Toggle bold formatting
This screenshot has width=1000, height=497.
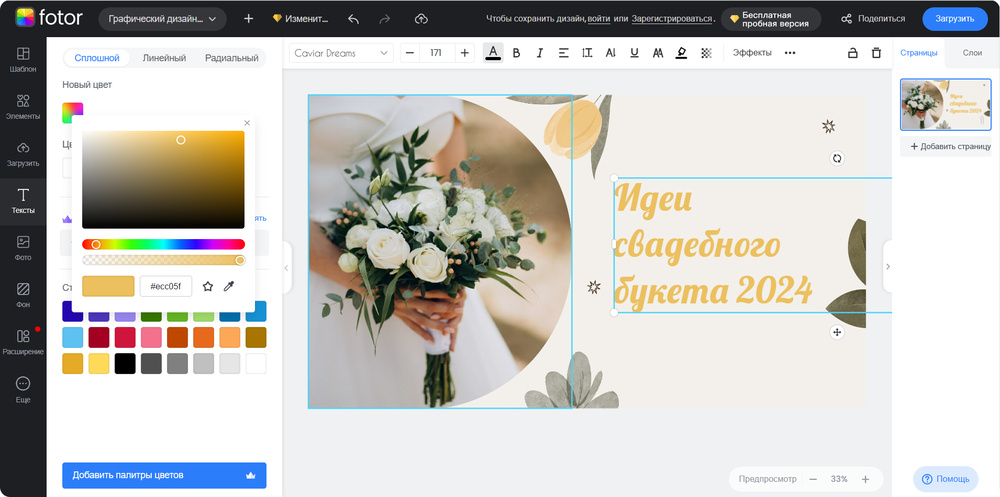point(517,53)
